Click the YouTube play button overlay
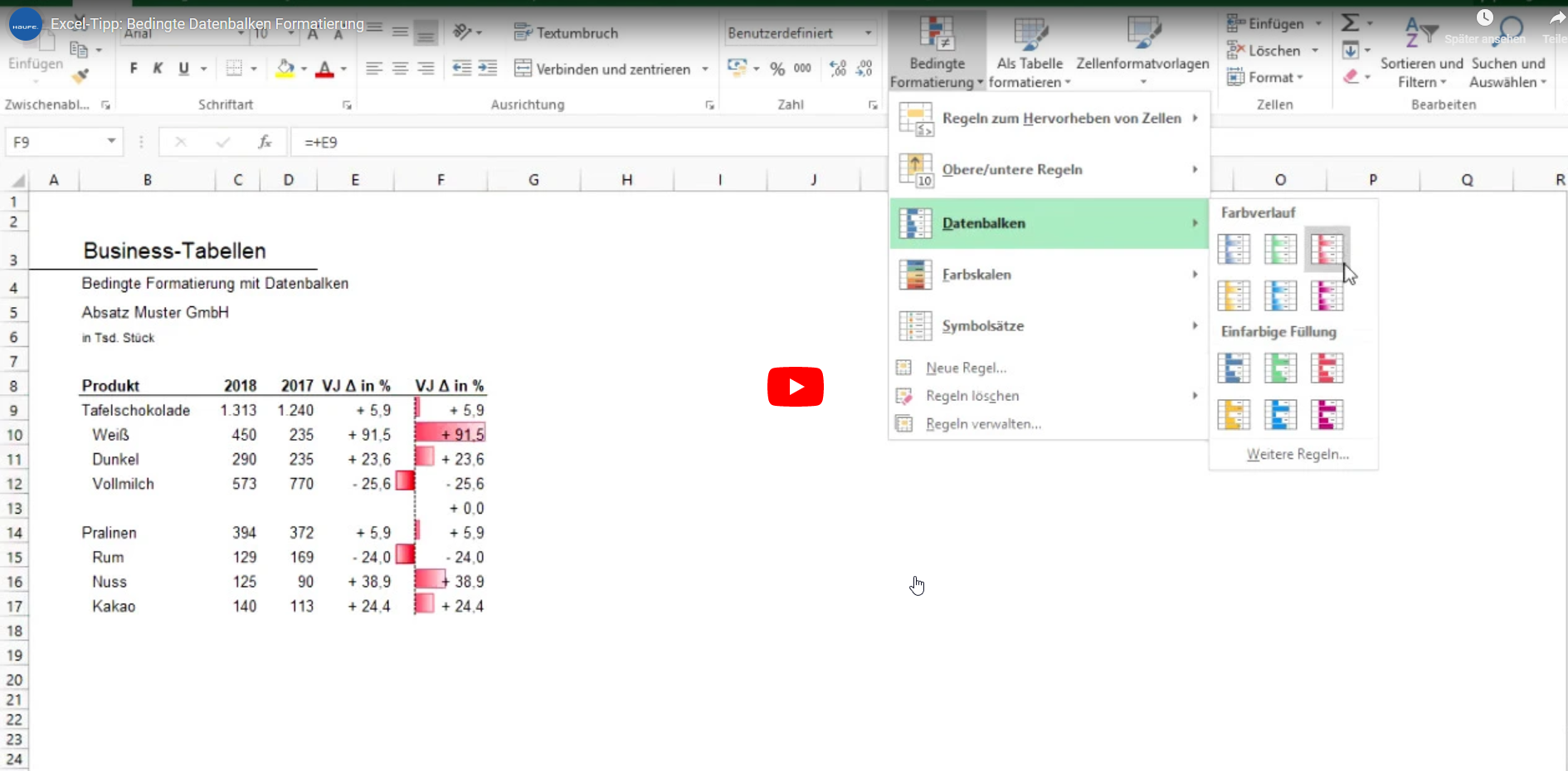Image resolution: width=1568 pixels, height=771 pixels. pos(795,387)
